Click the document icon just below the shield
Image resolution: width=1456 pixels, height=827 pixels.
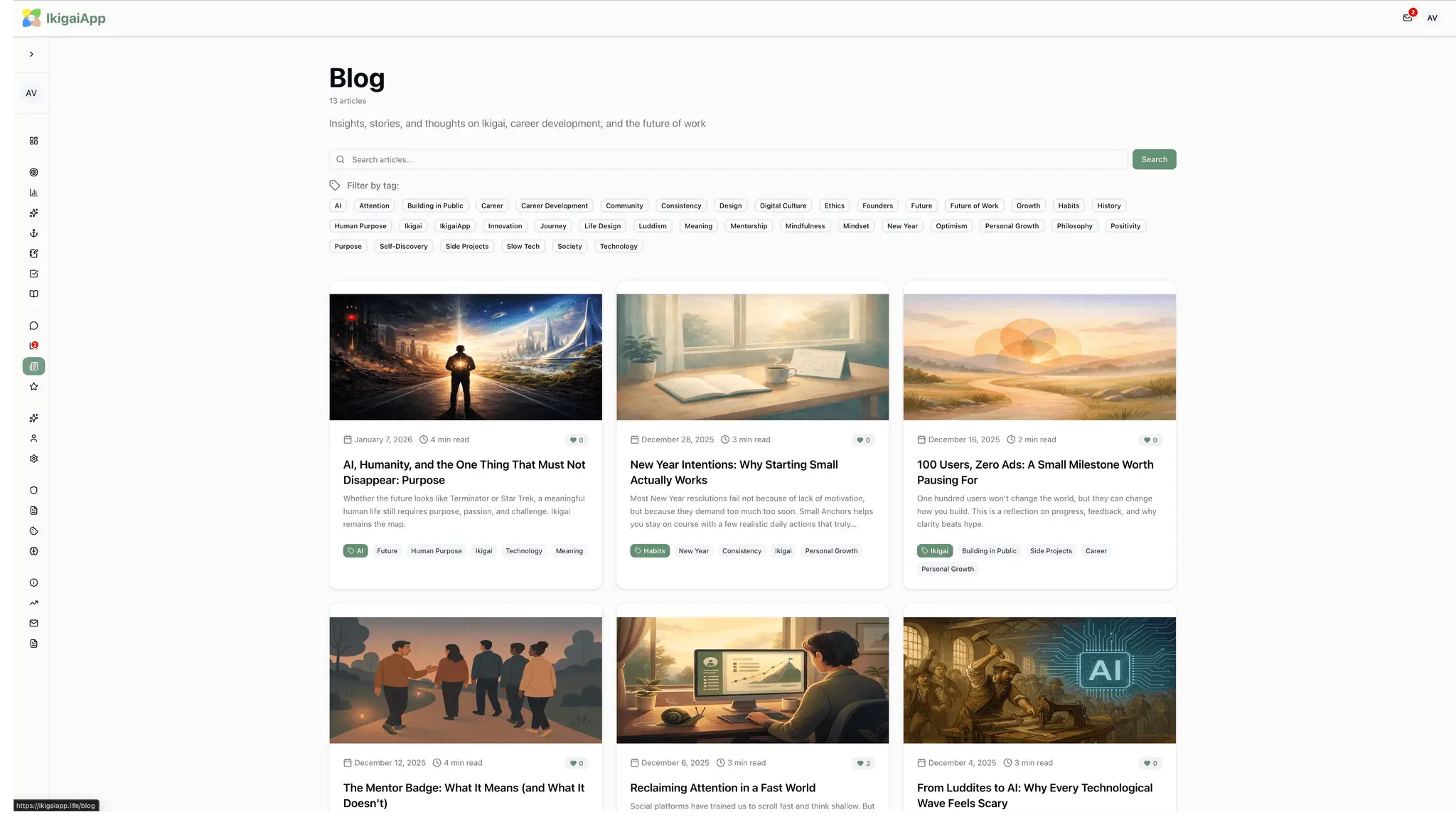pyautogui.click(x=33, y=511)
